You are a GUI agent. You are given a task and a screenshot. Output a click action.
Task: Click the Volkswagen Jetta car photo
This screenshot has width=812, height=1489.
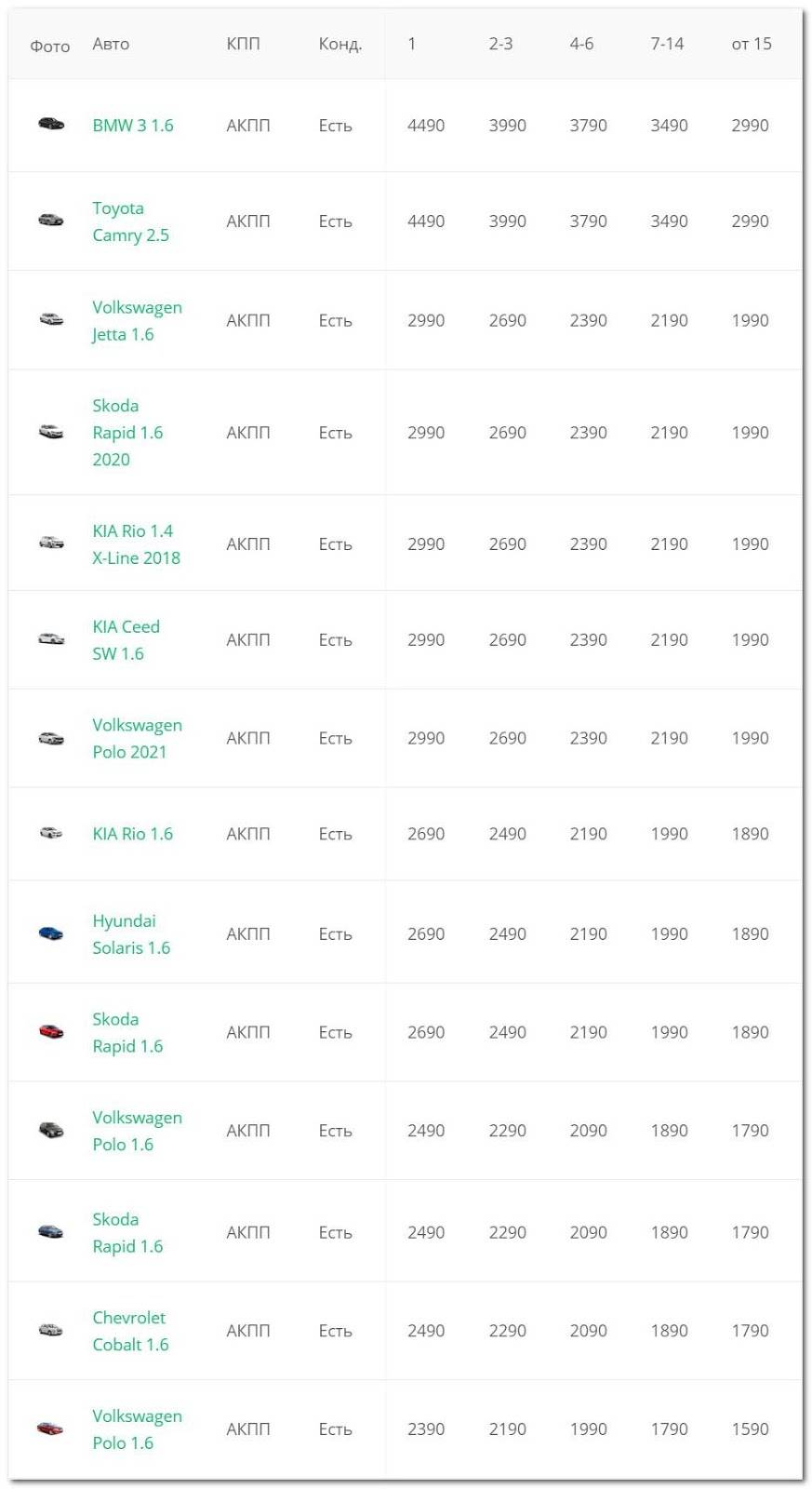coord(51,319)
